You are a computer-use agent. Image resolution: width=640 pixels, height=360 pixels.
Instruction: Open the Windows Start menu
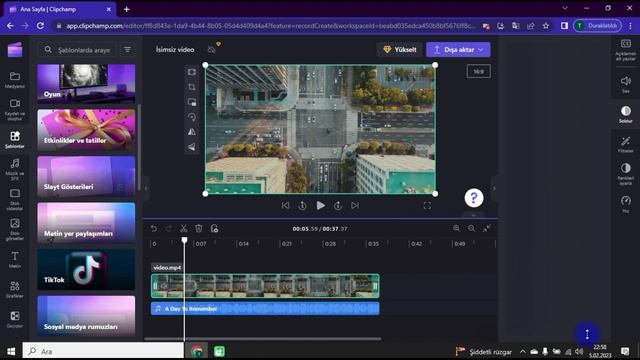point(11,351)
